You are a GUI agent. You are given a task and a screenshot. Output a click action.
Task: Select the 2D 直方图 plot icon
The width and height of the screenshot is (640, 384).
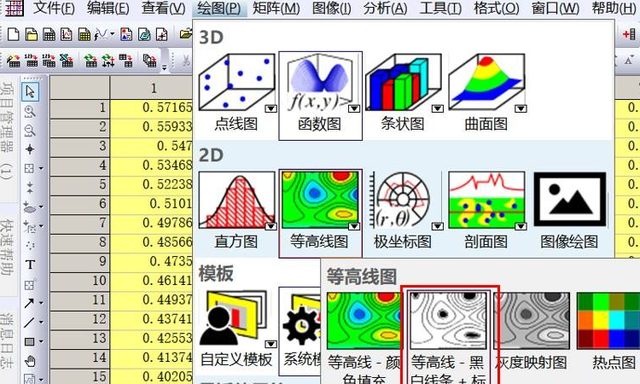(x=237, y=200)
